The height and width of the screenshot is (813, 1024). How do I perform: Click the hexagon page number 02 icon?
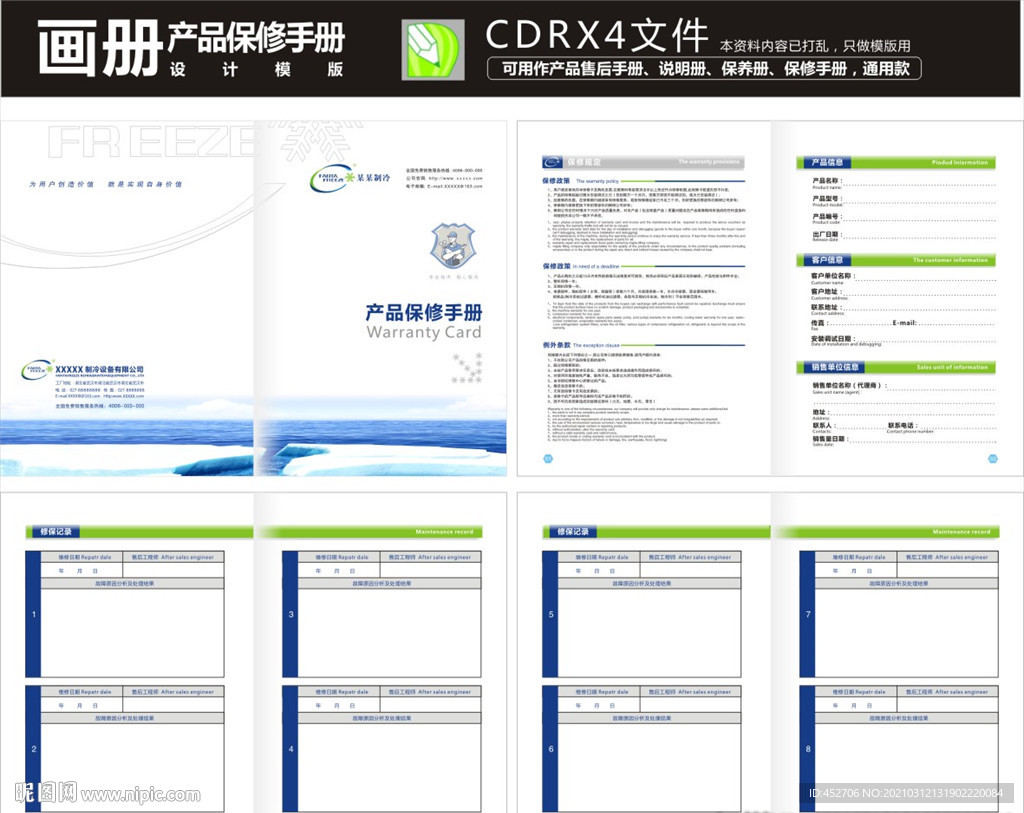993,458
